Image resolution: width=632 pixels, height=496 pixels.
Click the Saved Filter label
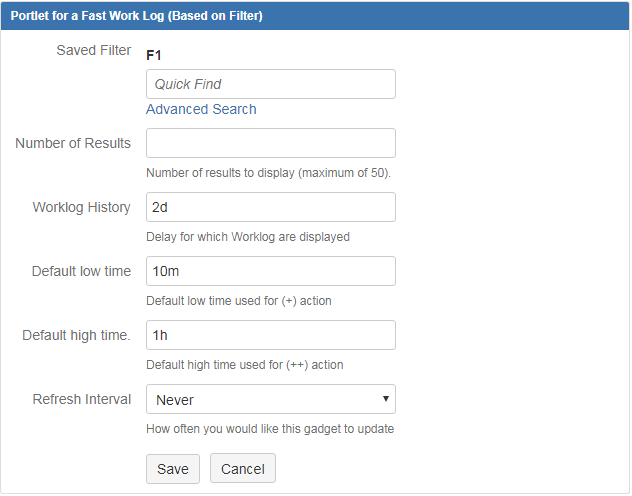(x=93, y=50)
